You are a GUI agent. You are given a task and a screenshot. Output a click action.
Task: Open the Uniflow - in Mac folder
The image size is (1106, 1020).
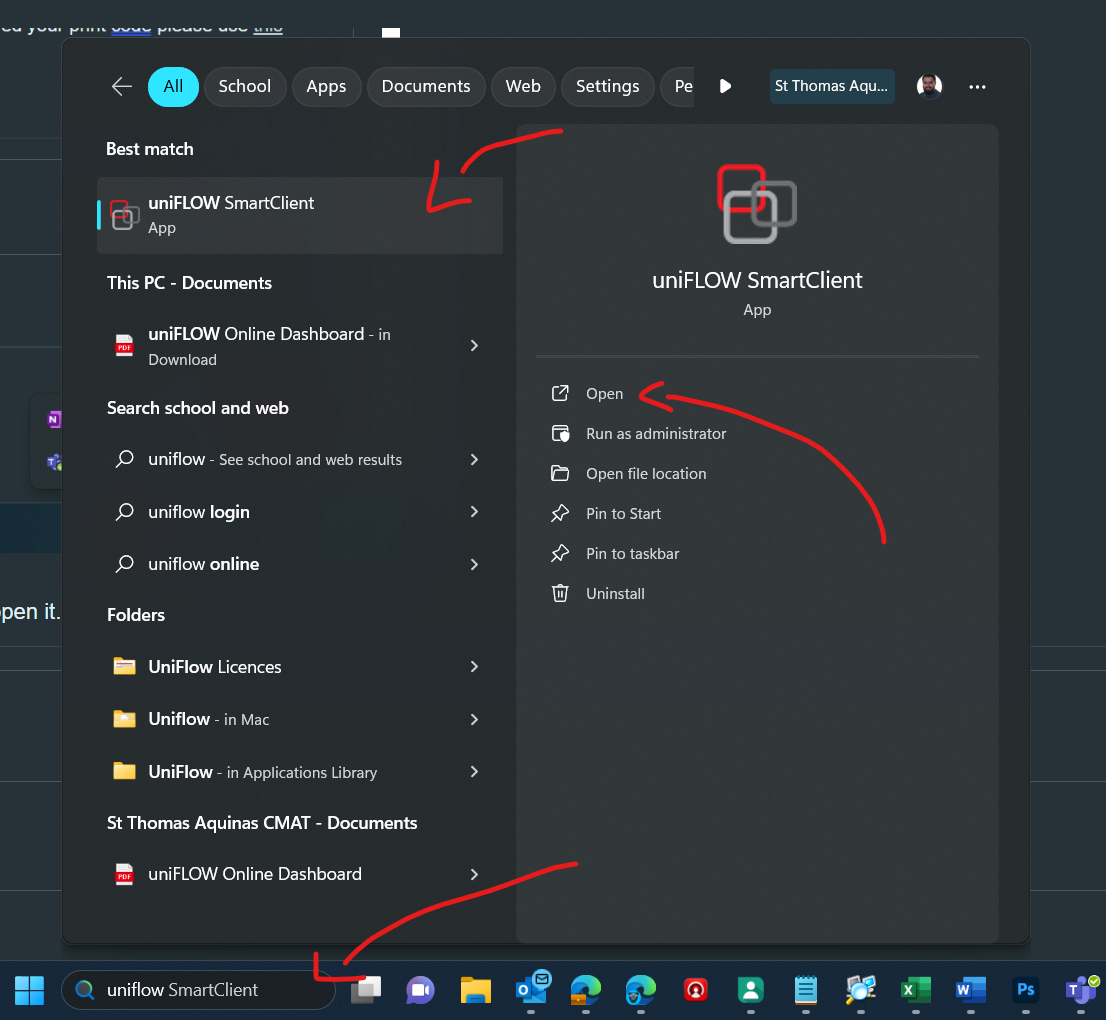point(300,719)
